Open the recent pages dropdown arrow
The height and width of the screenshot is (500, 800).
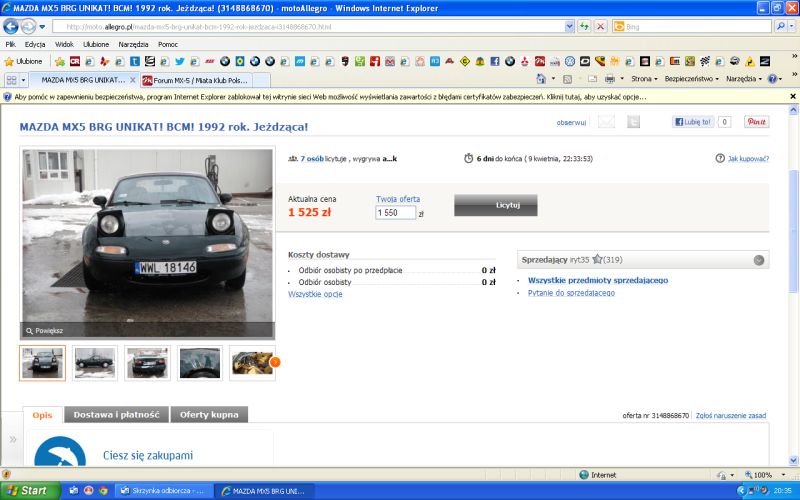(42, 27)
